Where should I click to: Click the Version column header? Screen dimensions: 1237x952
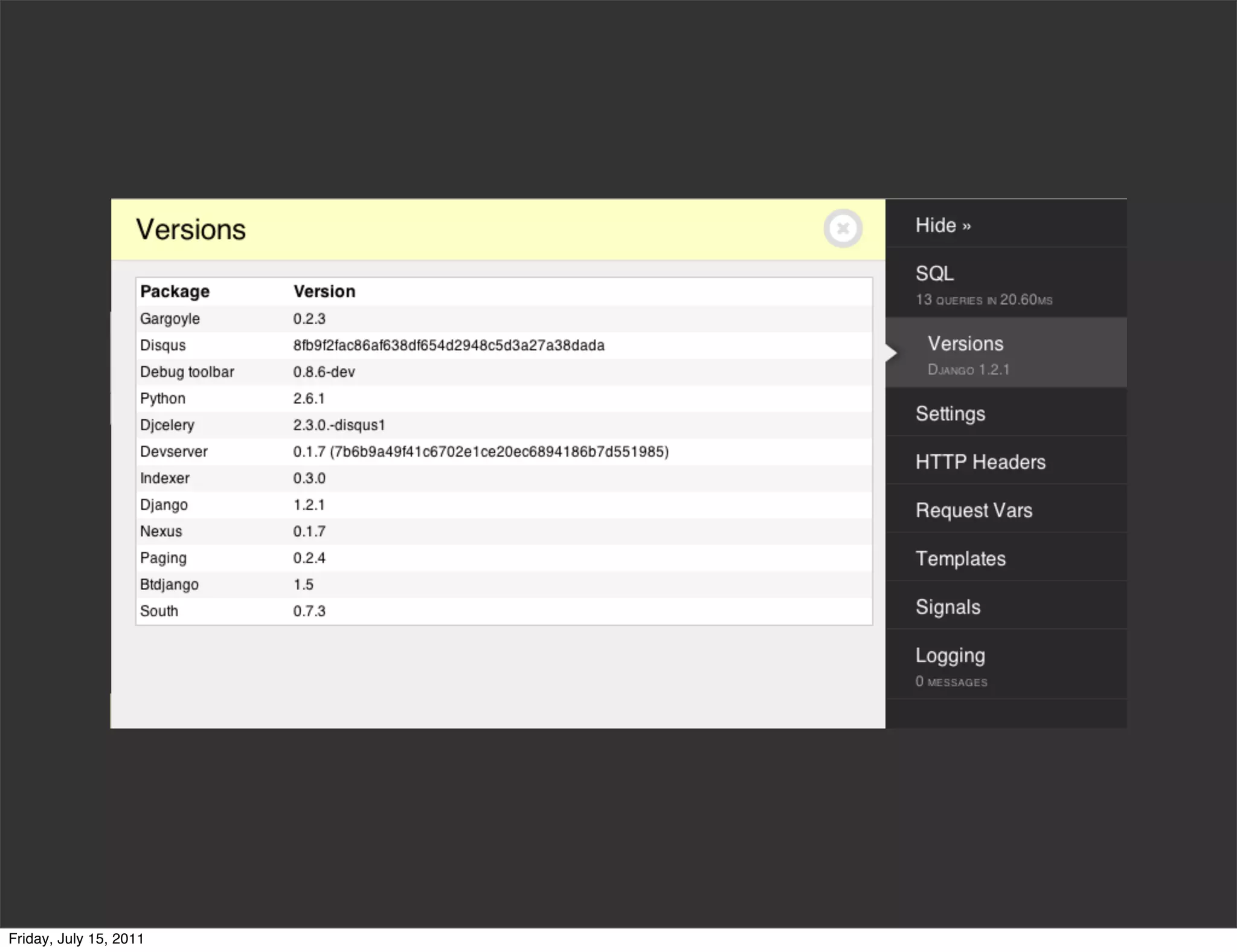pyautogui.click(x=324, y=291)
